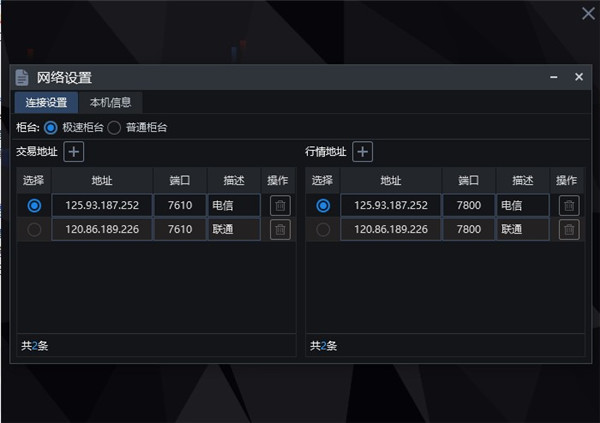Add a new 行情地址 entry
This screenshot has height=423, width=600.
click(x=362, y=152)
